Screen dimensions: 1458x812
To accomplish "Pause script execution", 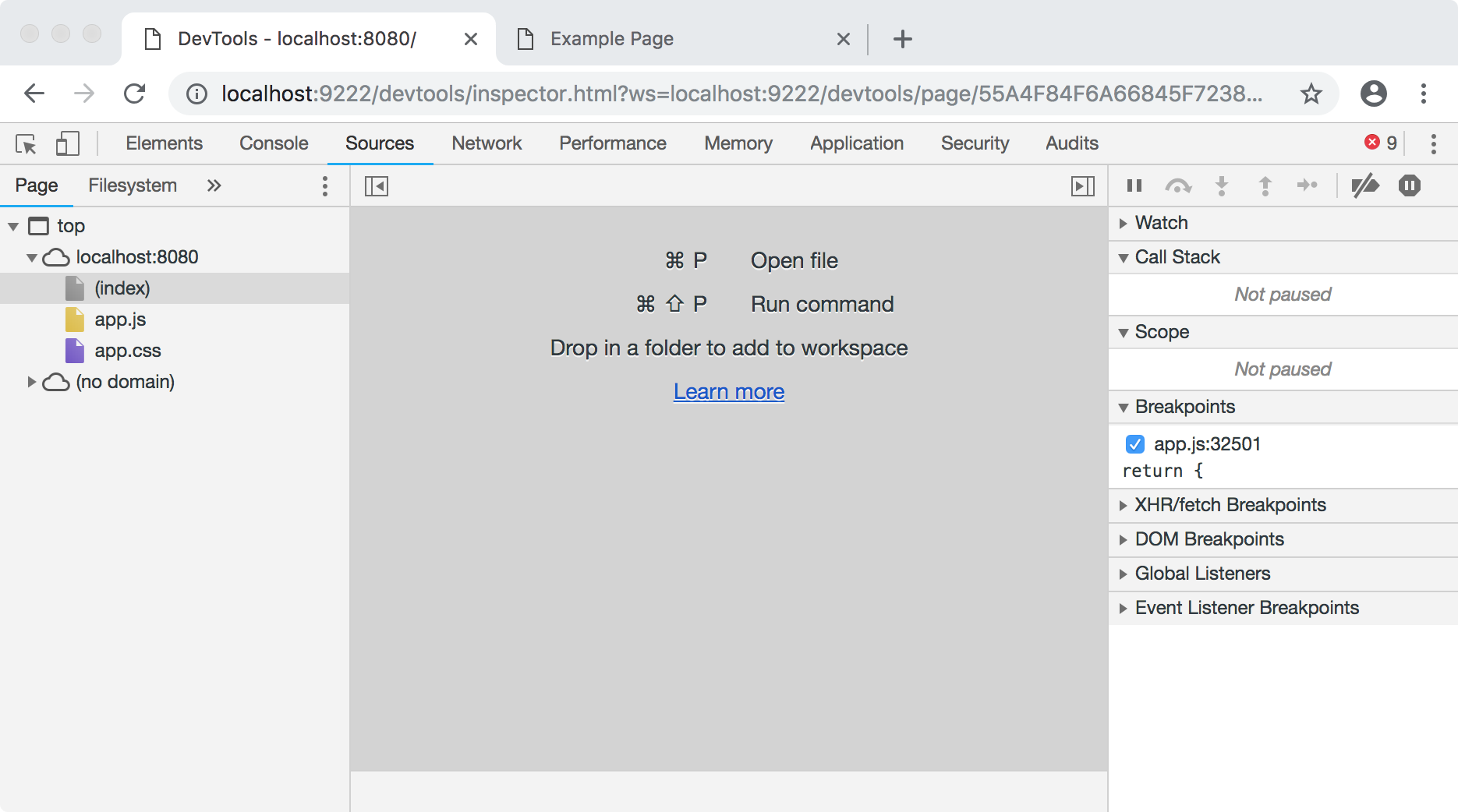I will [x=1134, y=185].
